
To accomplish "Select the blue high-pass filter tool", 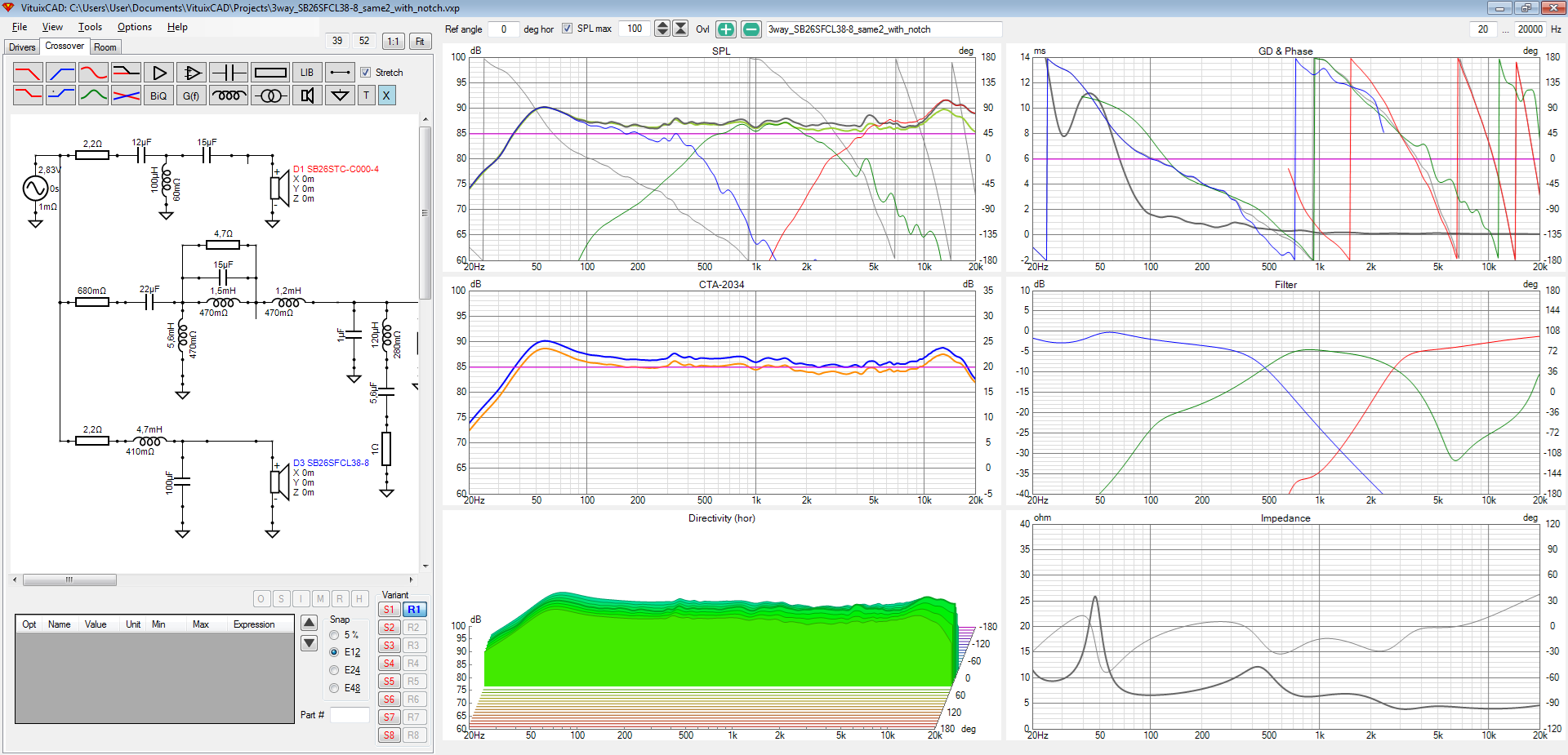I will pos(60,73).
